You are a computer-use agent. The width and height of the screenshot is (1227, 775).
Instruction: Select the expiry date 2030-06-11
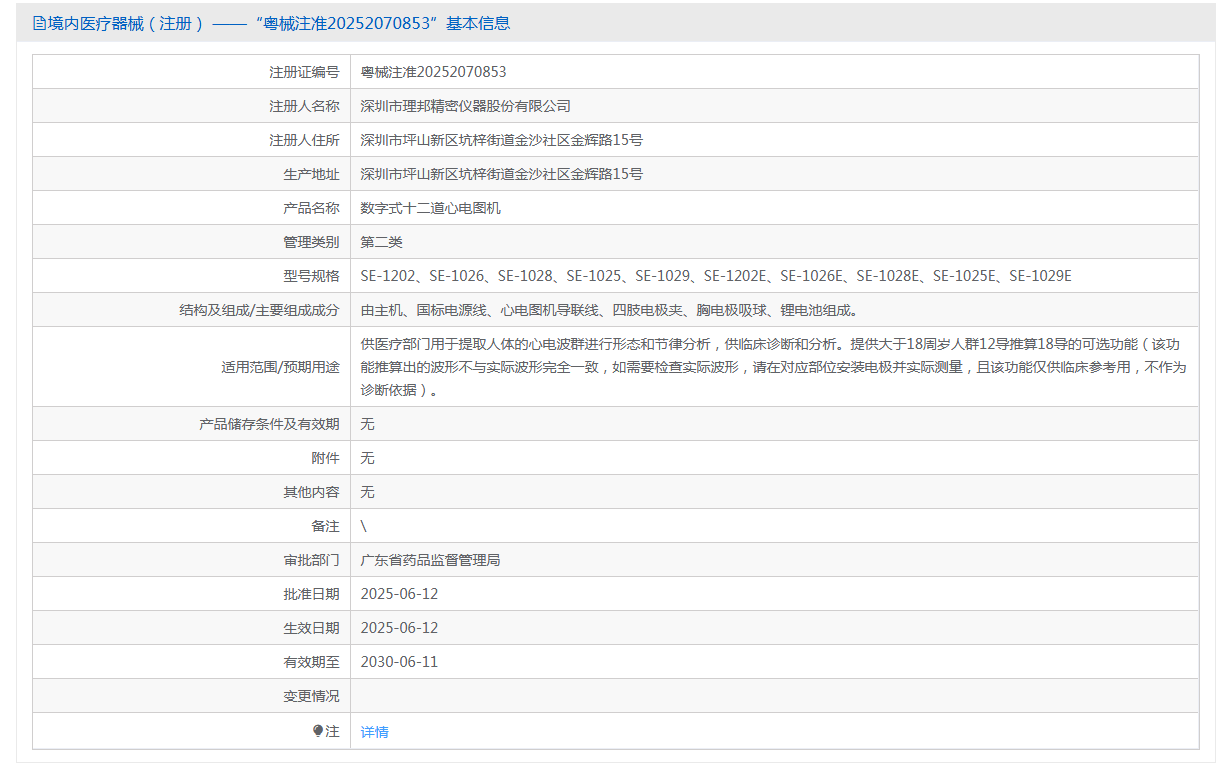click(399, 662)
